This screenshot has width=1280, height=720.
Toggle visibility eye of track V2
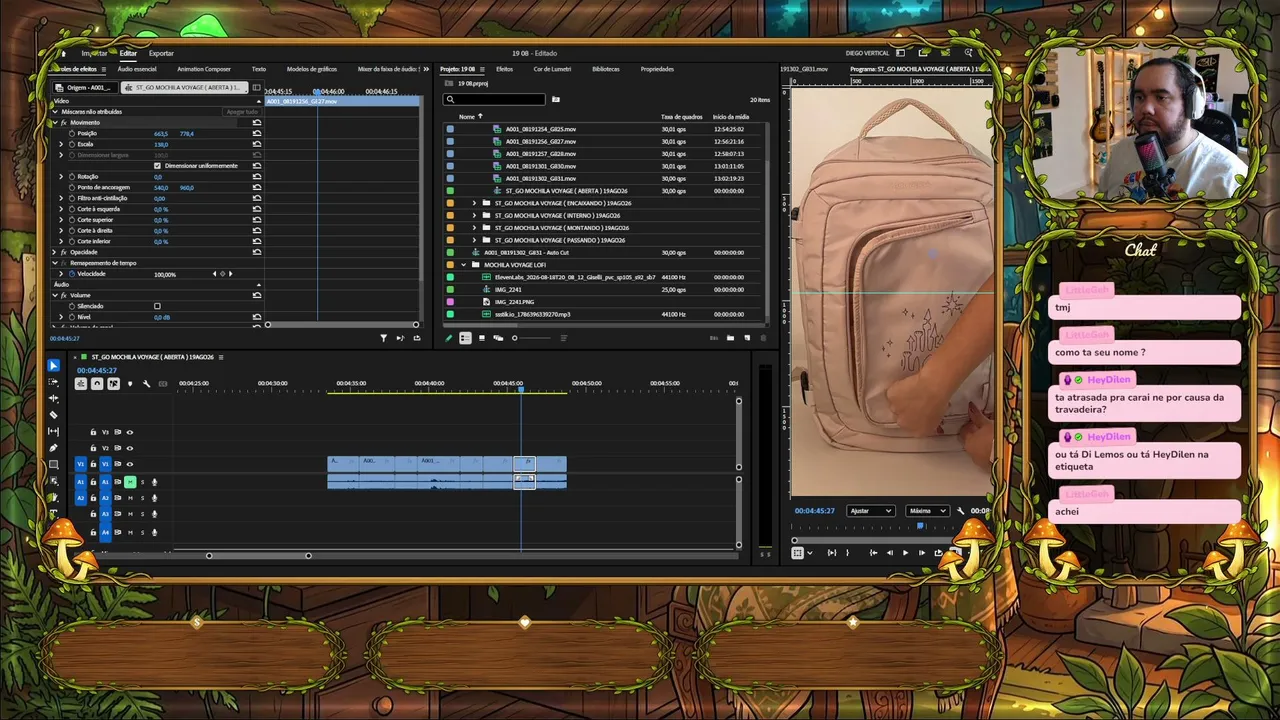click(x=129, y=448)
